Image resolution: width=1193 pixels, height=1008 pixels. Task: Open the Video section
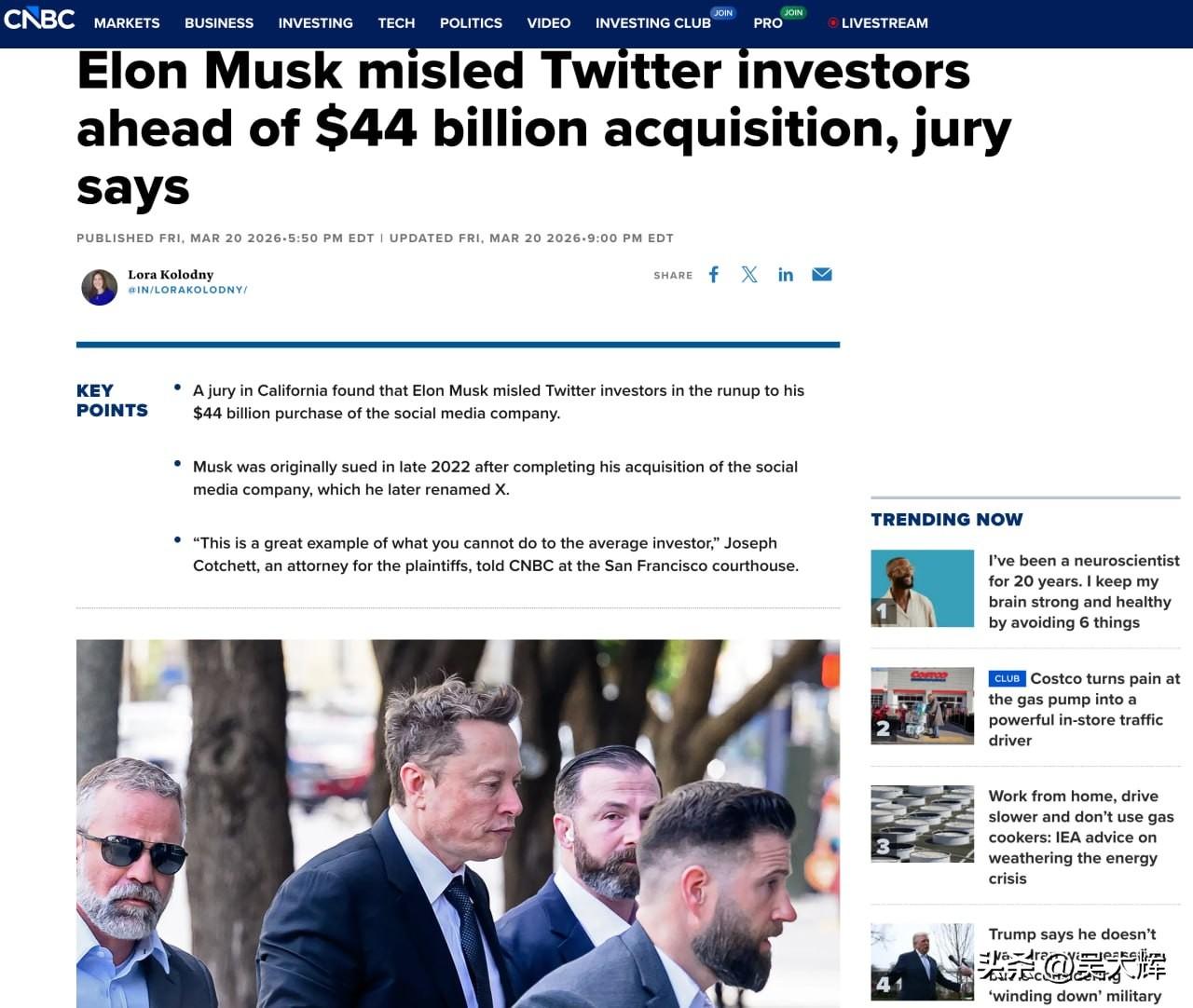point(549,23)
